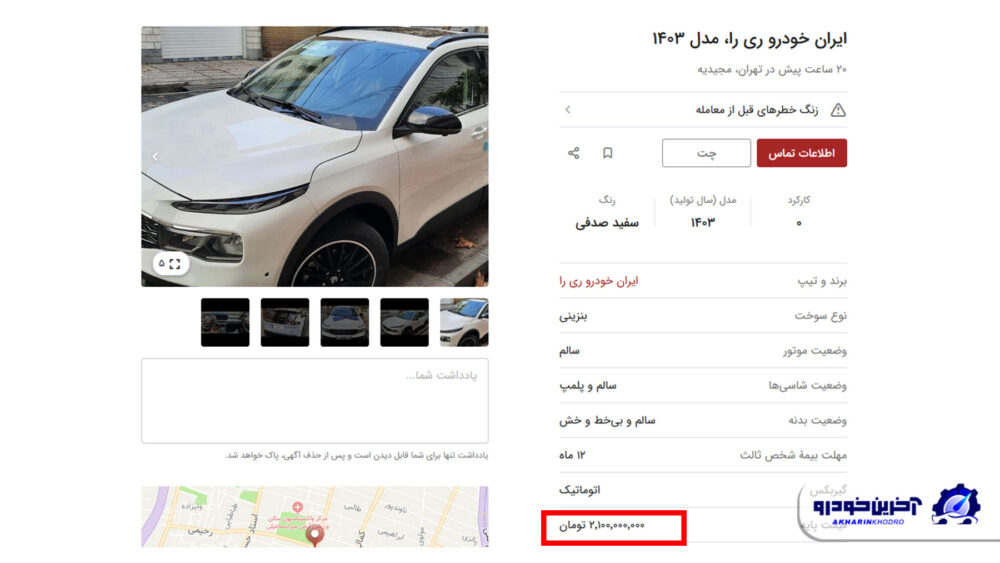Click the share icon
1000x563 pixels.
pos(573,153)
